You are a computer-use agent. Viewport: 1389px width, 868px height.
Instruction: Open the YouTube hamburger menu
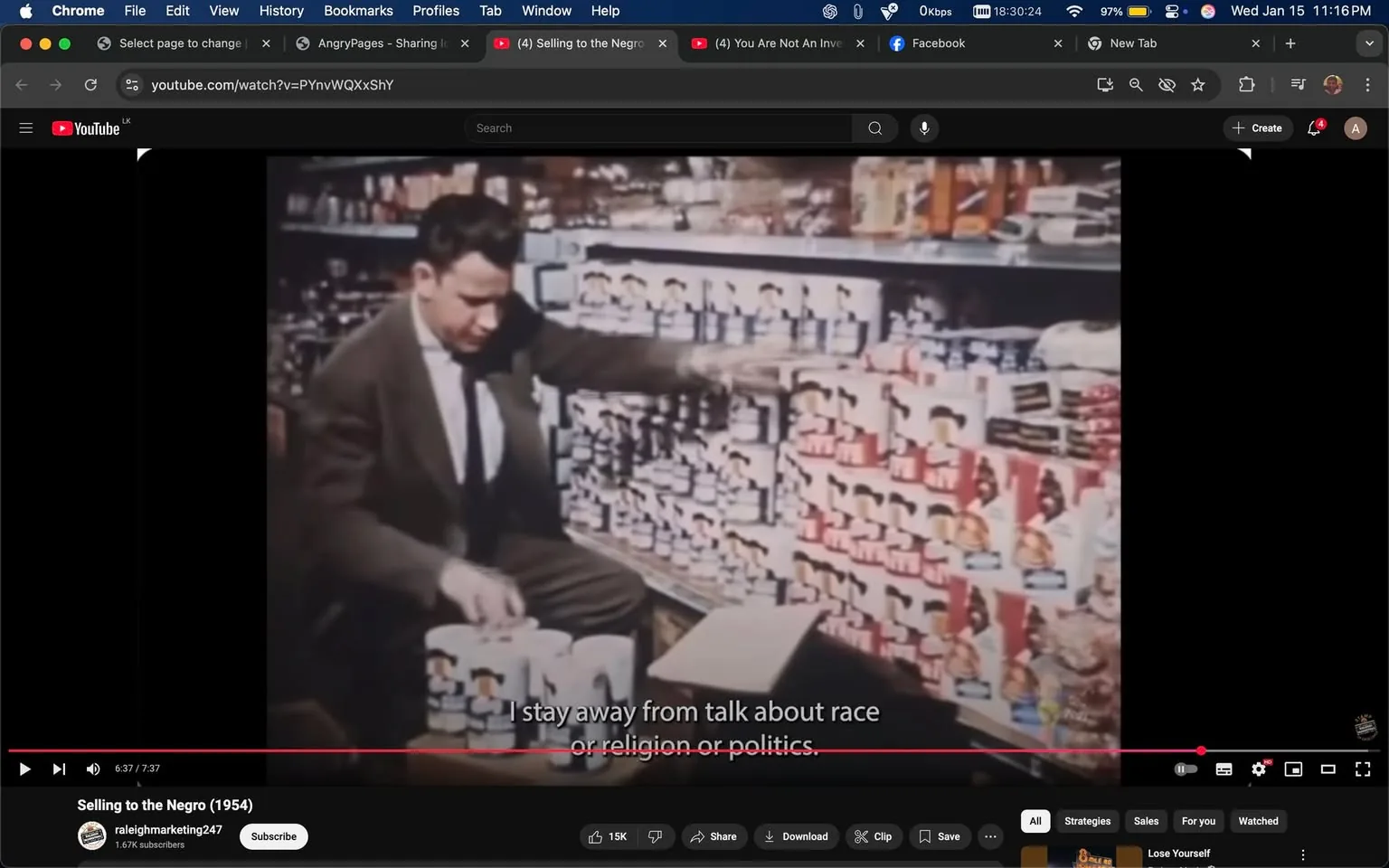click(x=25, y=127)
